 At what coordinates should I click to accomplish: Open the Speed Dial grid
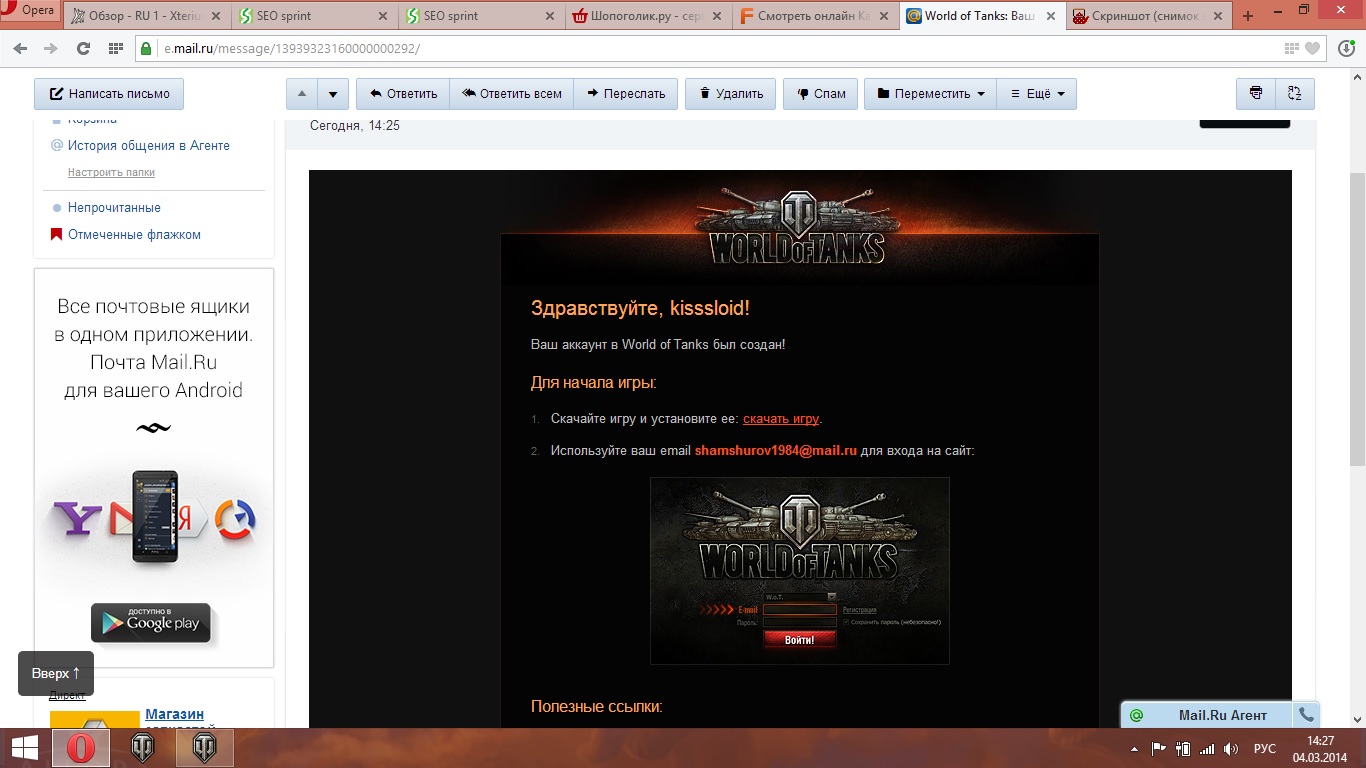point(115,48)
